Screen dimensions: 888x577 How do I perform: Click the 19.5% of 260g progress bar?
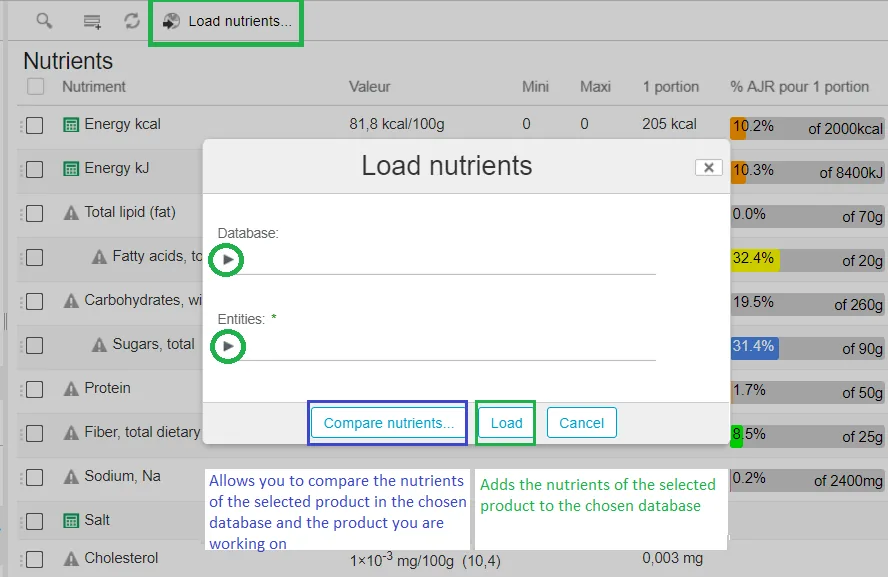(x=807, y=304)
